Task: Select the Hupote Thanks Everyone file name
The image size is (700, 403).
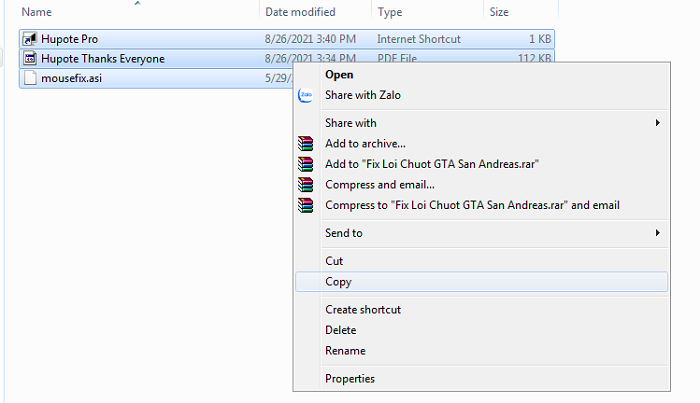Action: (x=103, y=58)
